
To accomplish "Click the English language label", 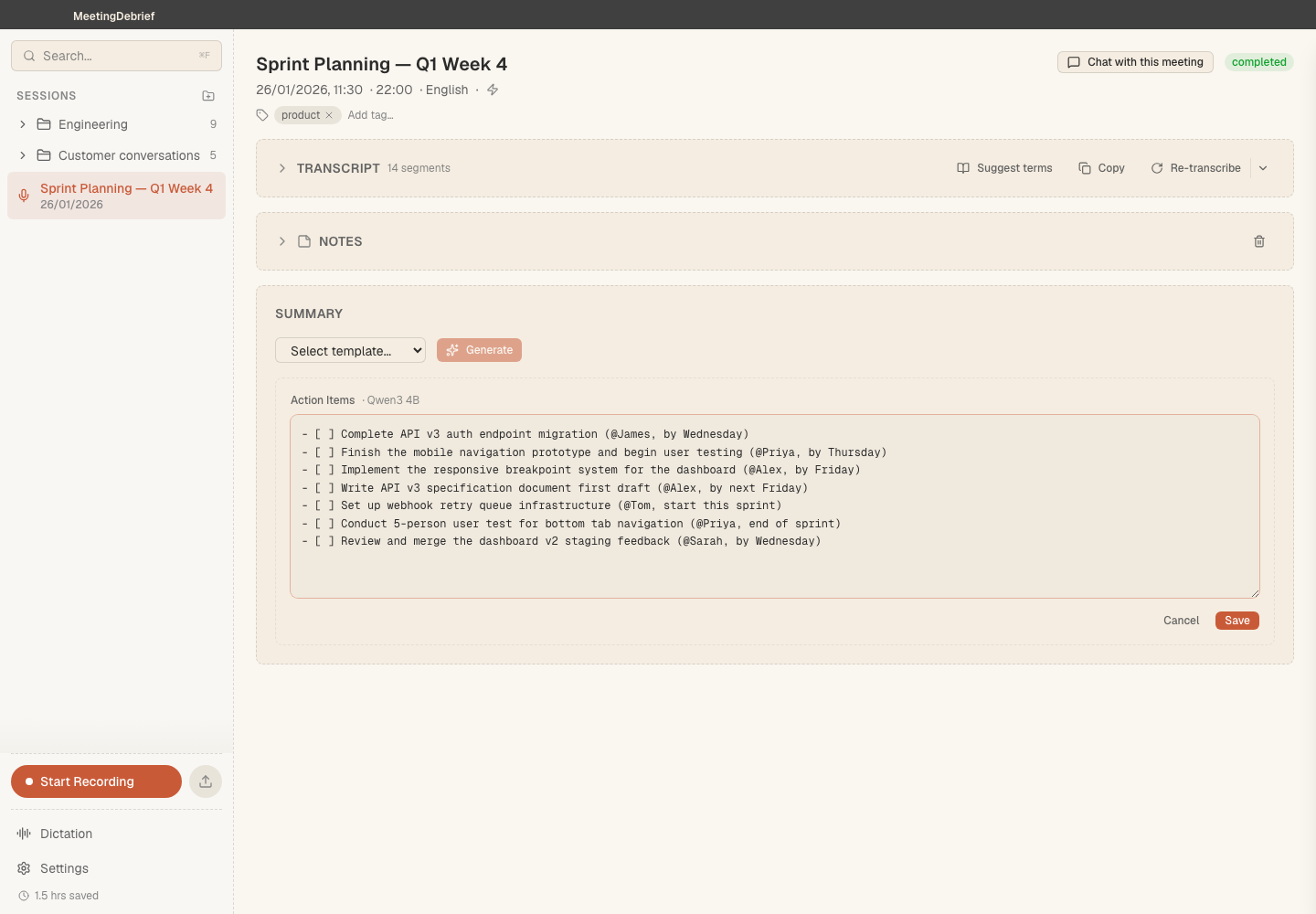I will [447, 90].
